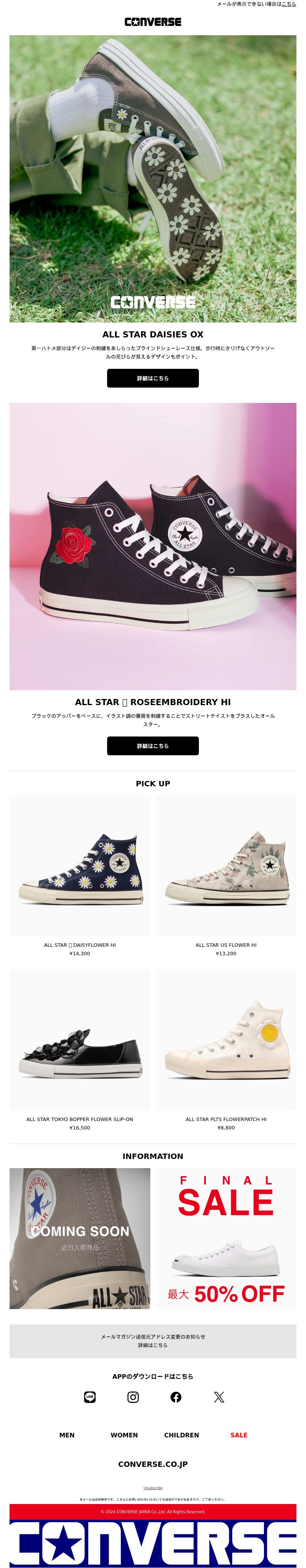Select the MEN menu item

pyautogui.click(x=67, y=1435)
